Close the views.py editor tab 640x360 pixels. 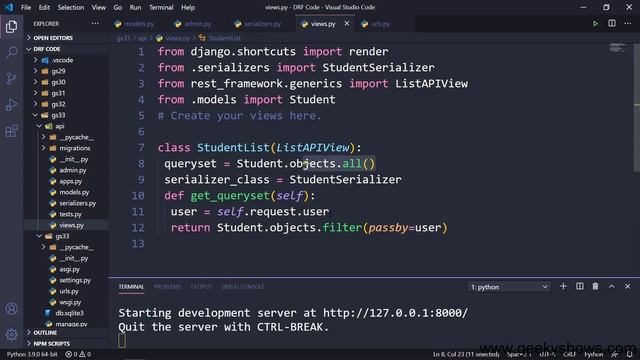point(347,24)
